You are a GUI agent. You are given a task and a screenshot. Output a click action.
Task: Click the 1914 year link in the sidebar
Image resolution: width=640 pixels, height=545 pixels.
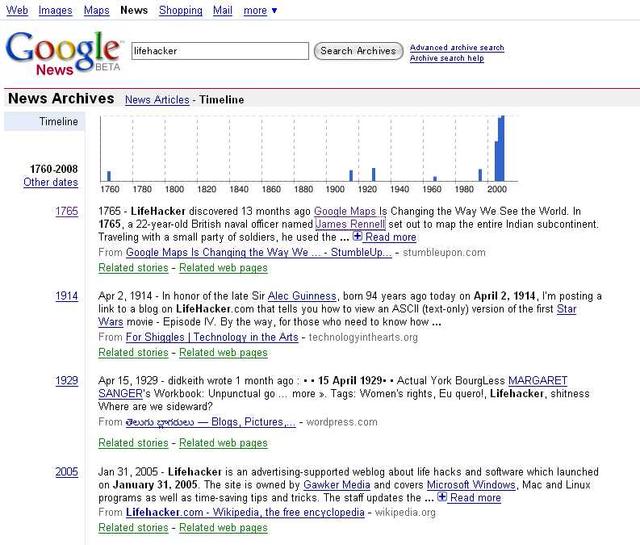[x=67, y=296]
